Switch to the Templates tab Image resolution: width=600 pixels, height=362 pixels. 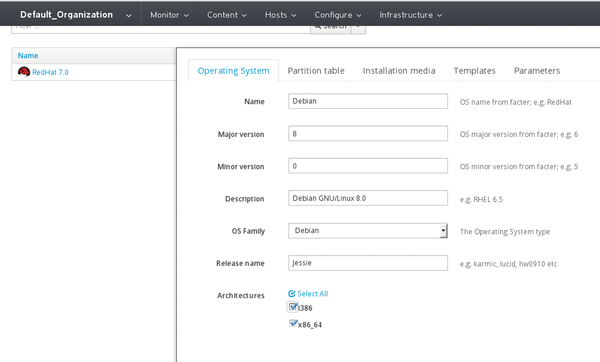pos(474,71)
